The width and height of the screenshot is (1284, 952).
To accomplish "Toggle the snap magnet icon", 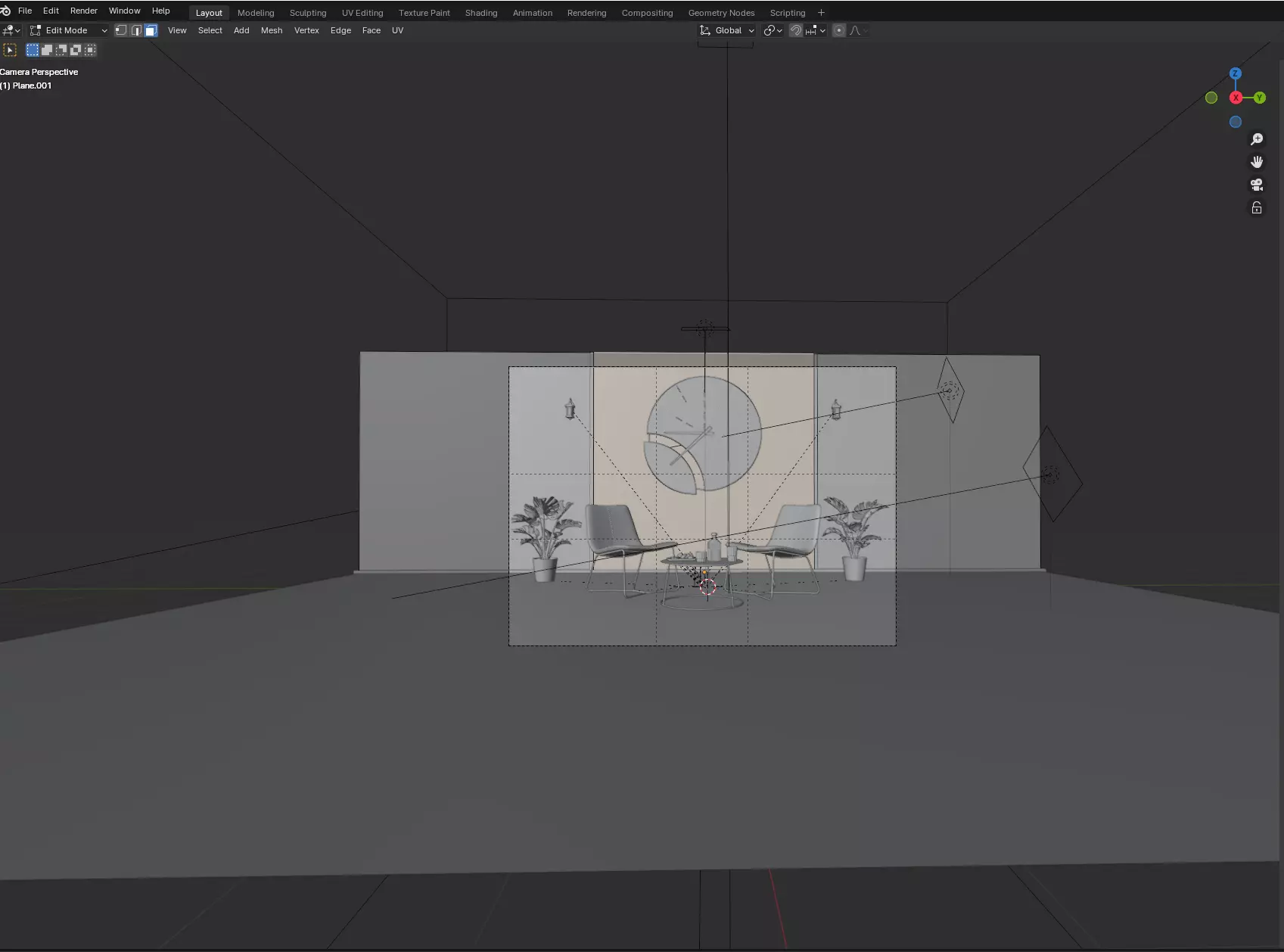I will coord(796,30).
